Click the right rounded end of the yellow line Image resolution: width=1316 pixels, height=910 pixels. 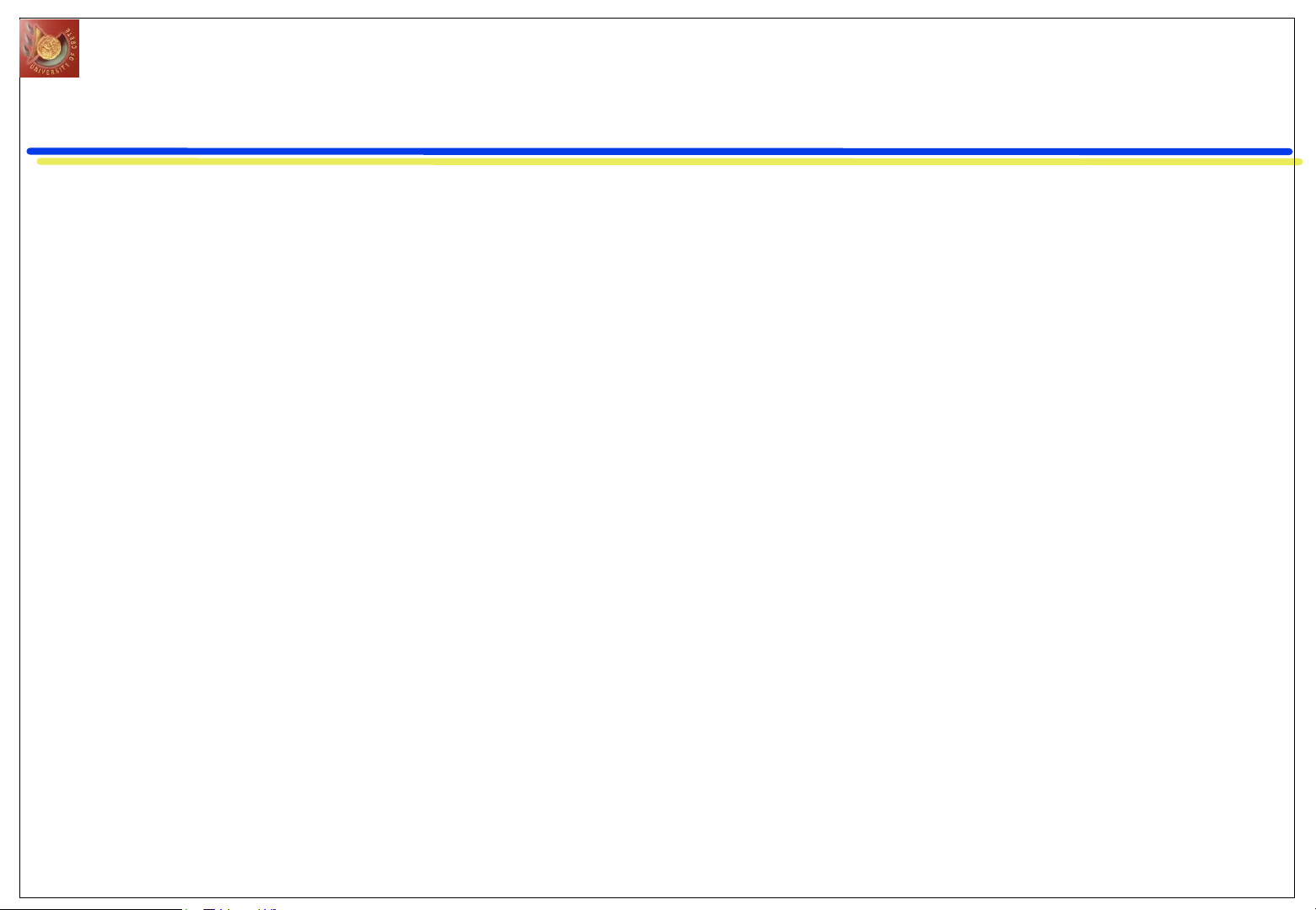(1298, 161)
